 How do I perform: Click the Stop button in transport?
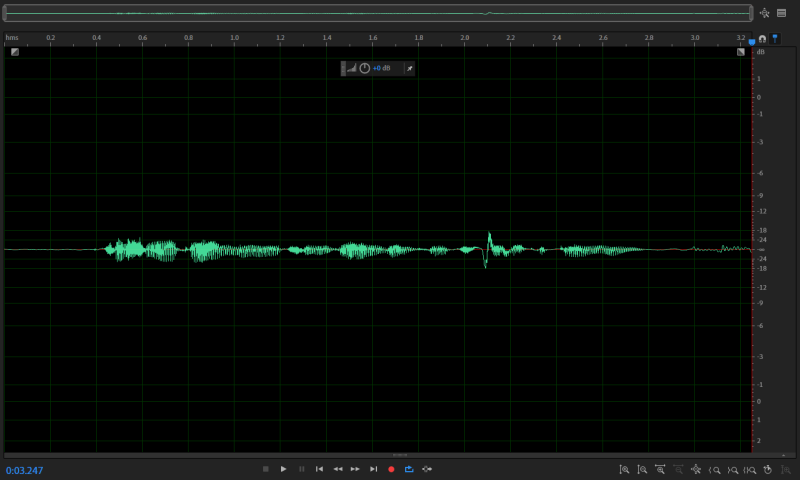click(266, 469)
